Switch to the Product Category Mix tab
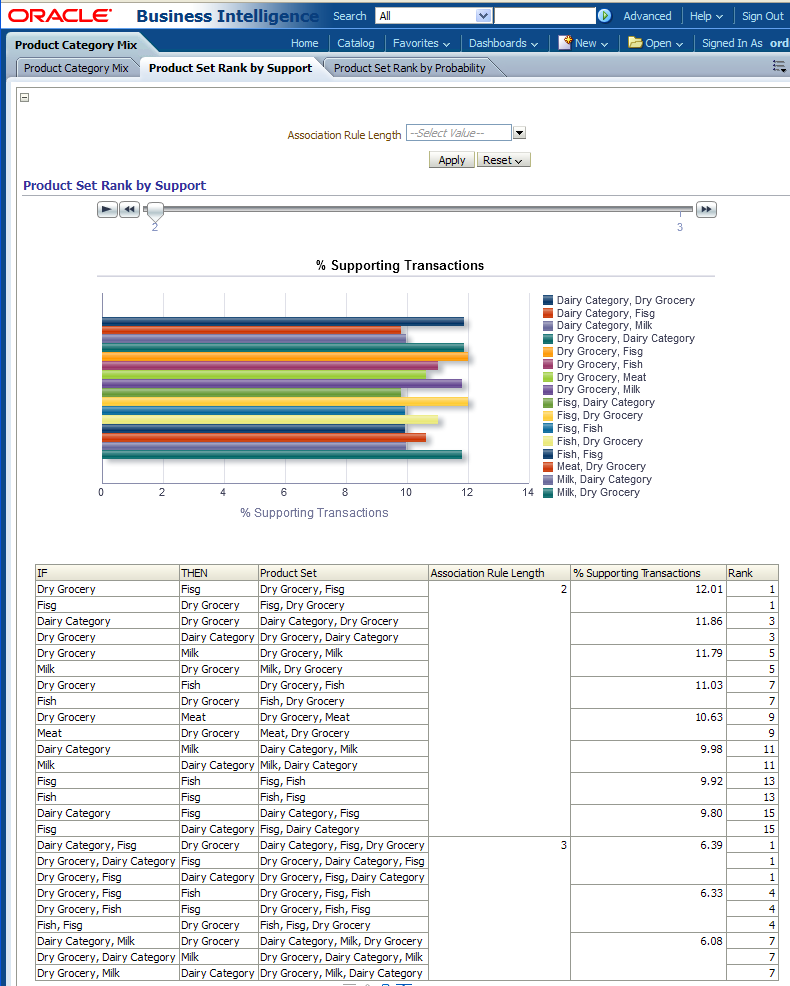This screenshot has height=986, width=790. [x=76, y=68]
